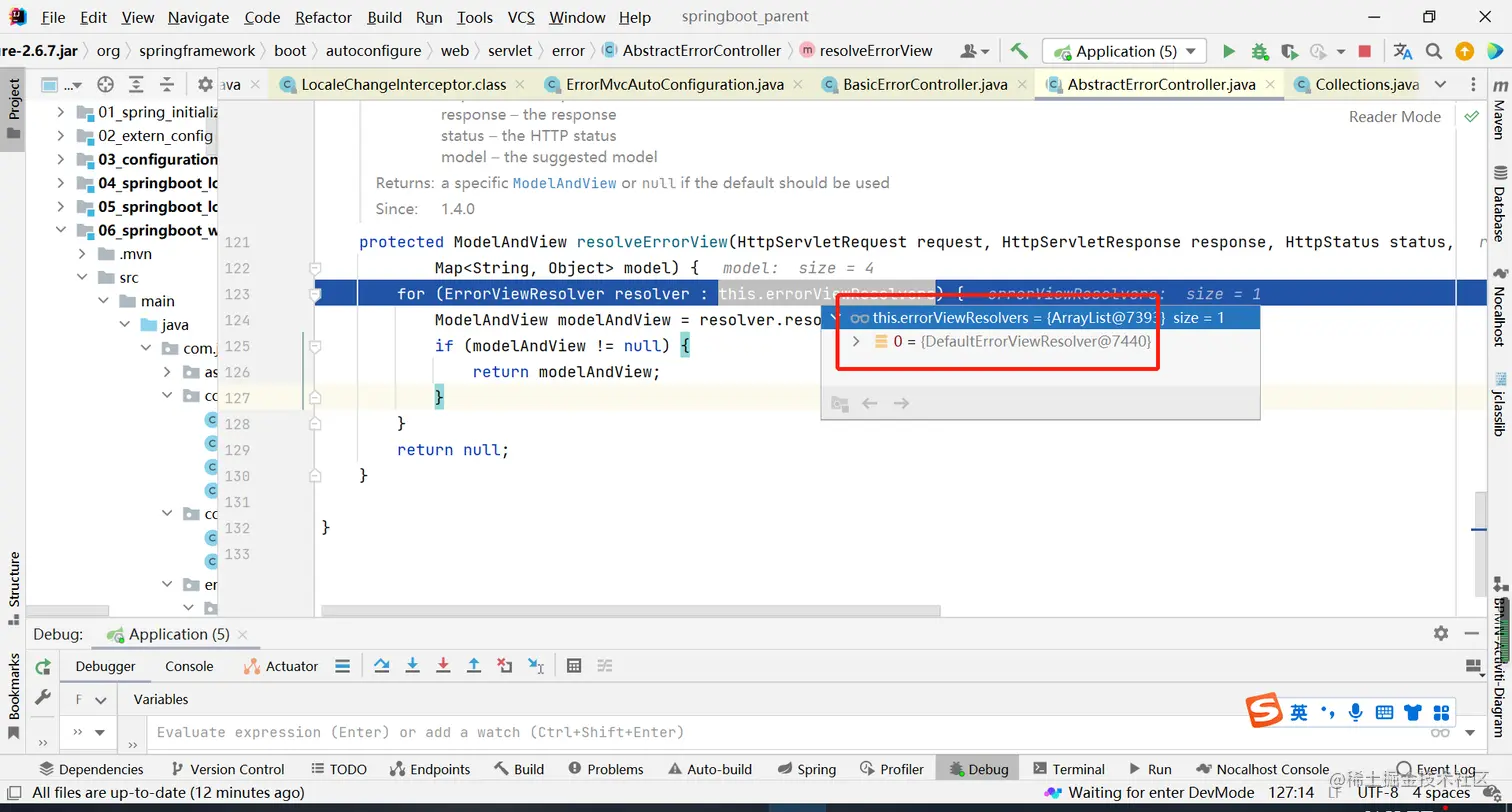The image size is (1512, 812).
Task: Start debugging with green bug icon
Action: (x=1259, y=51)
